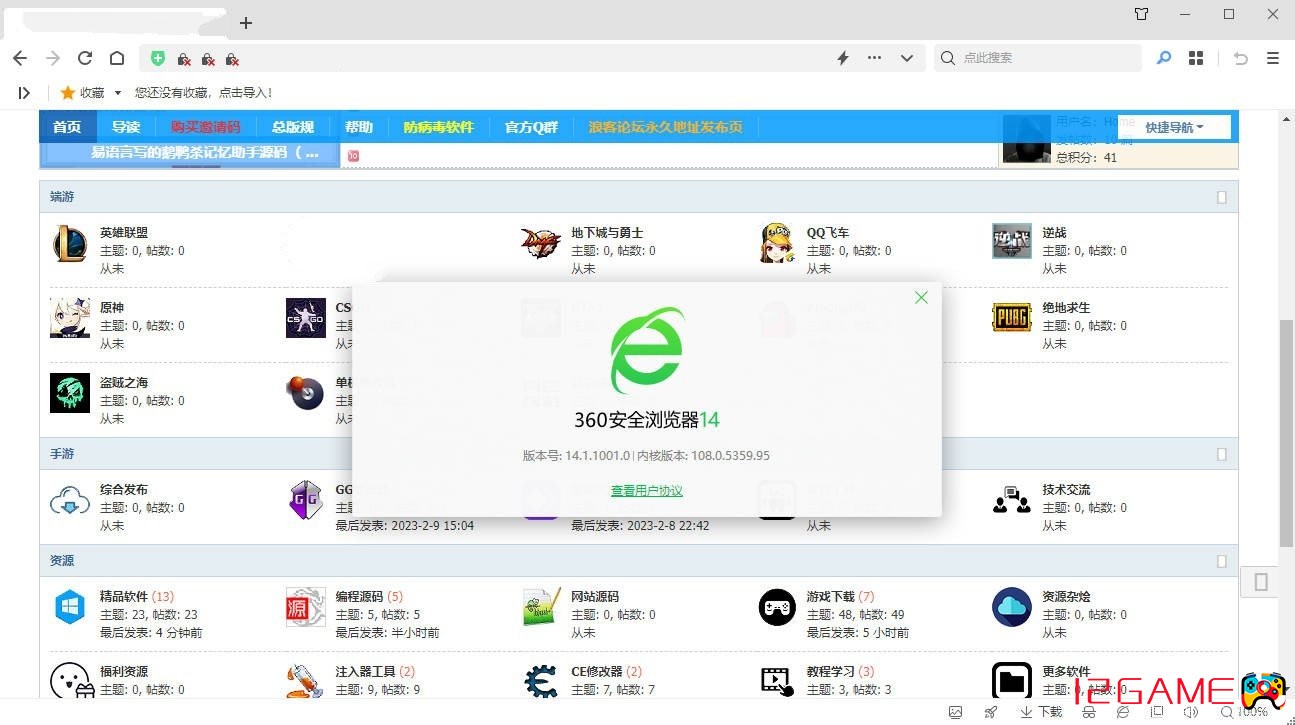Screen dimensions: 1295x725
Task: Open 防病毒软件 nav item
Action: pos(438,127)
